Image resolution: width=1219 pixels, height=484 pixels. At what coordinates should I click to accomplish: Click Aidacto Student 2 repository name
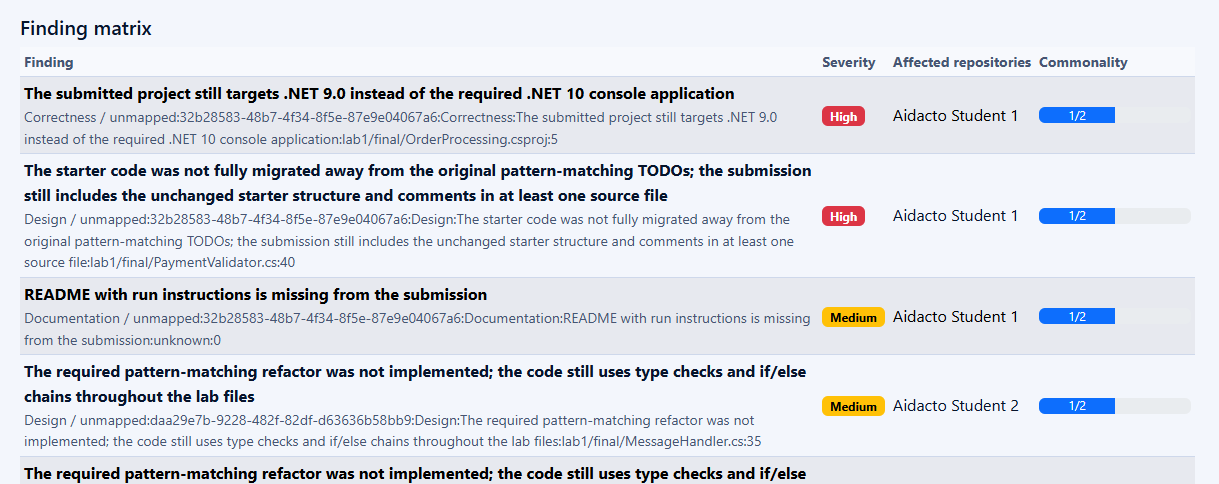[956, 406]
